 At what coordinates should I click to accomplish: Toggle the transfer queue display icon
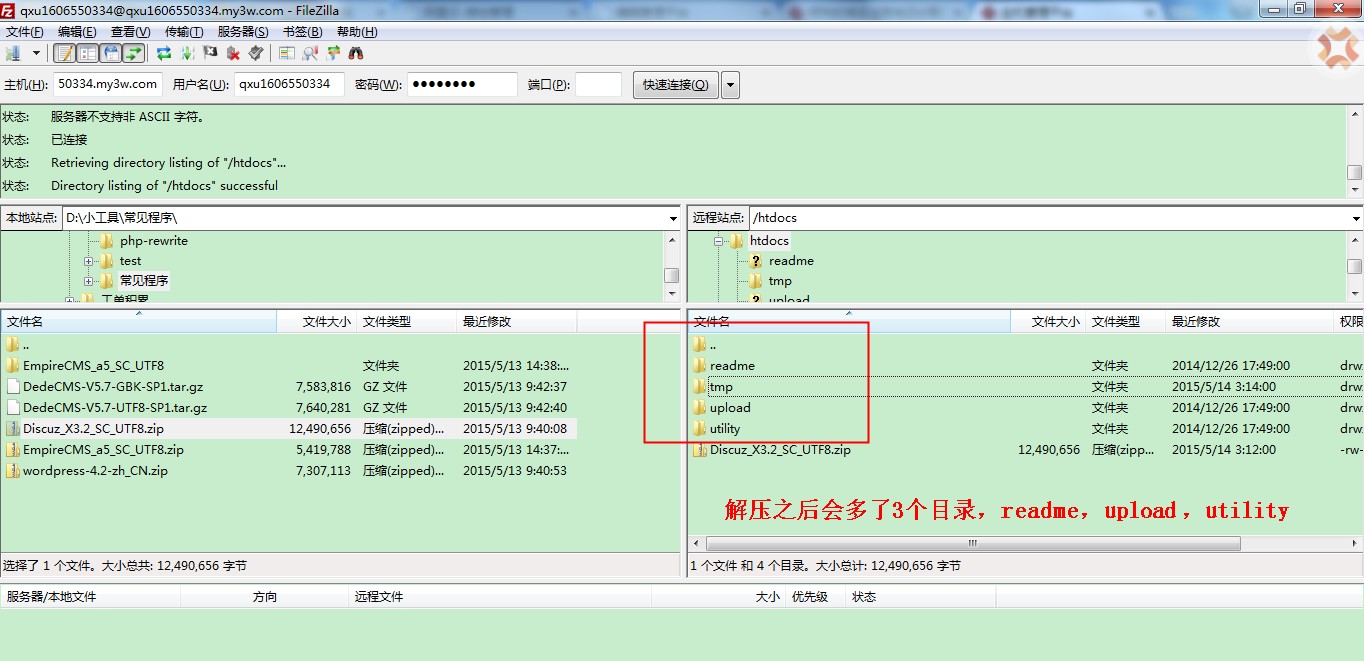[x=133, y=53]
